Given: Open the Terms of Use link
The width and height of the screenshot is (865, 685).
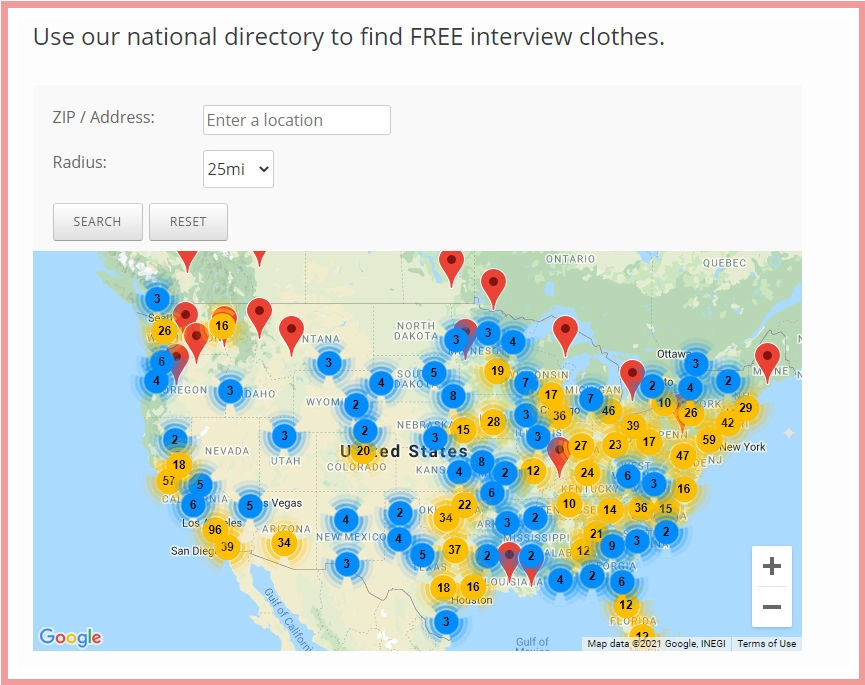Looking at the screenshot, I should (x=766, y=644).
